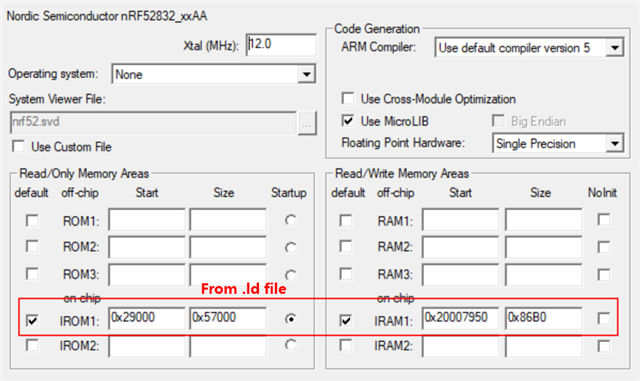Click the RAM3 Start field
Screen dimensions: 640x381
point(460,274)
